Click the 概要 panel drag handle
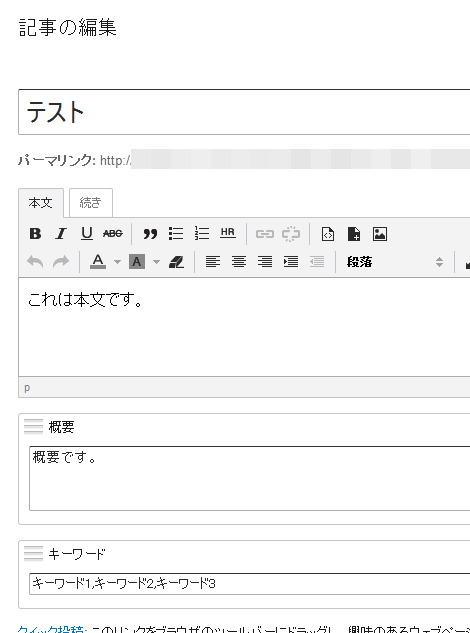This screenshot has height=633, width=470. click(33, 426)
